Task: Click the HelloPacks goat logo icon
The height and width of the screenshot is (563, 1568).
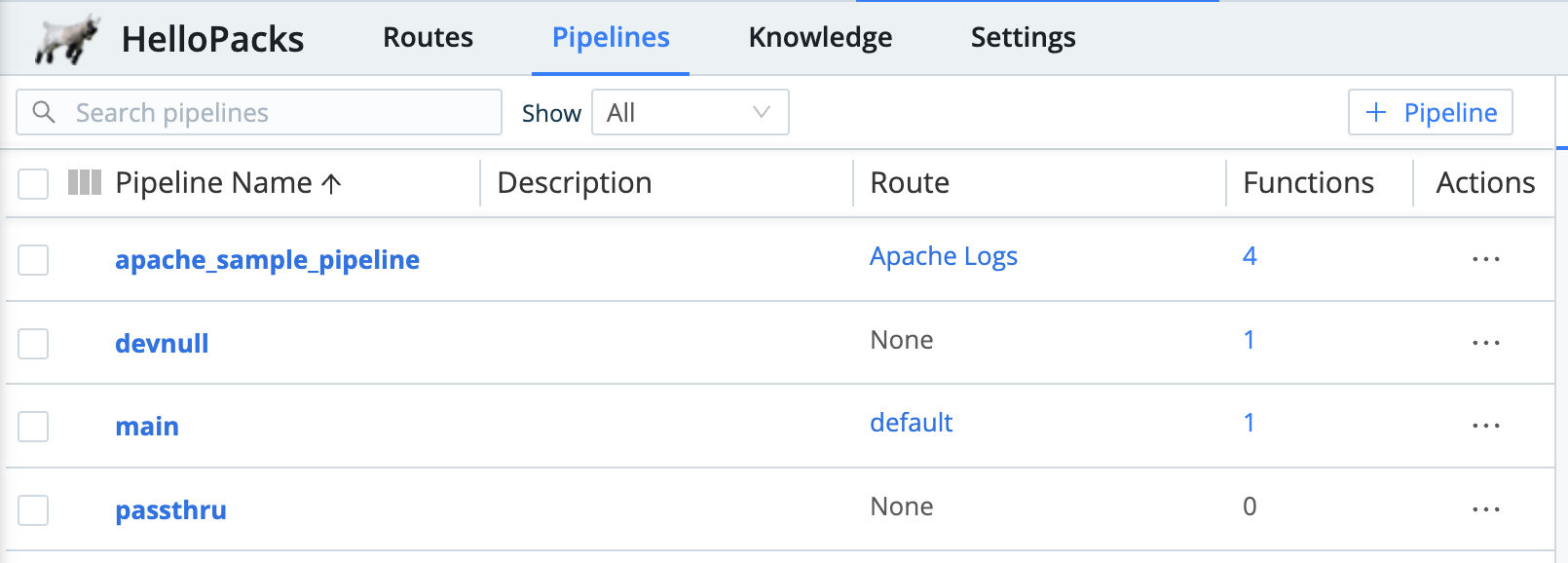Action: [67, 39]
